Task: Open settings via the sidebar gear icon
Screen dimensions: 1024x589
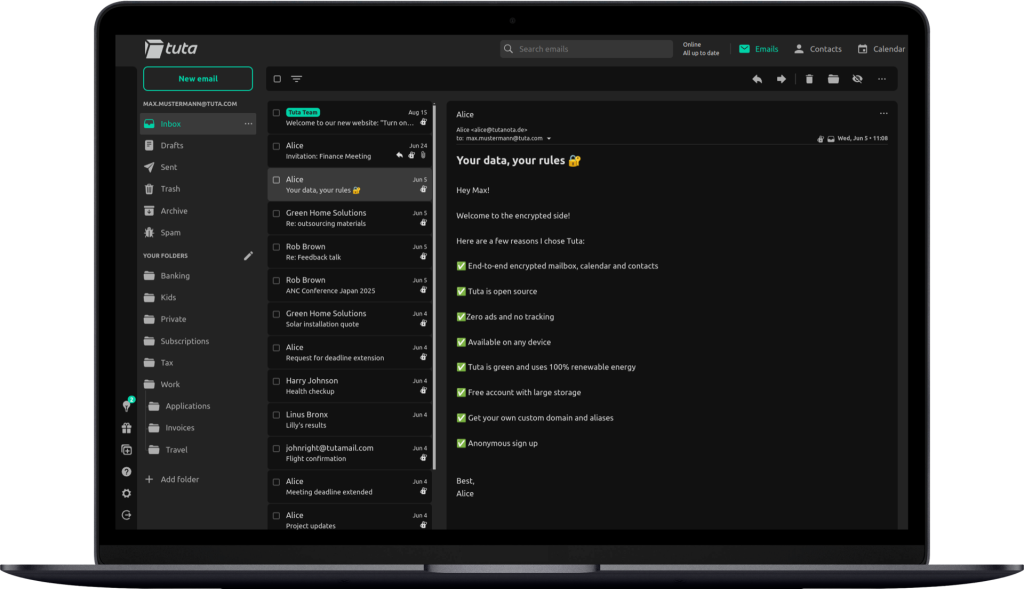Action: pyautogui.click(x=127, y=493)
